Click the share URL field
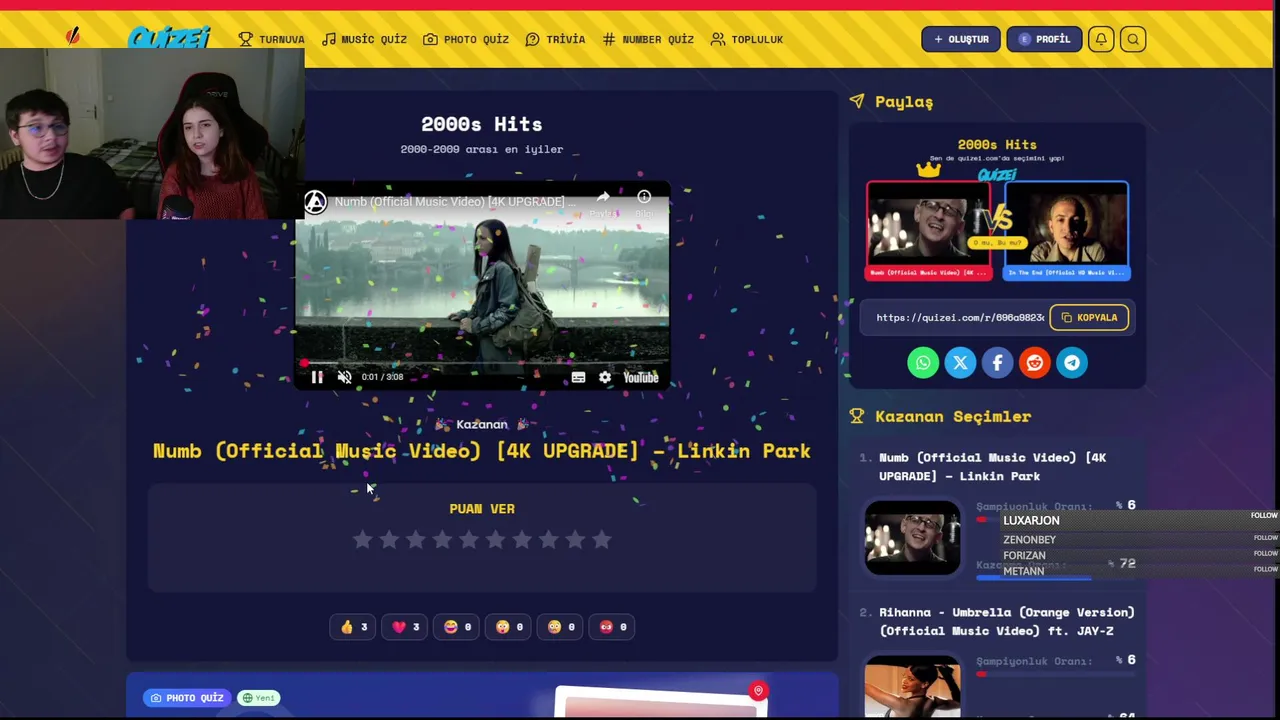 pos(958,318)
